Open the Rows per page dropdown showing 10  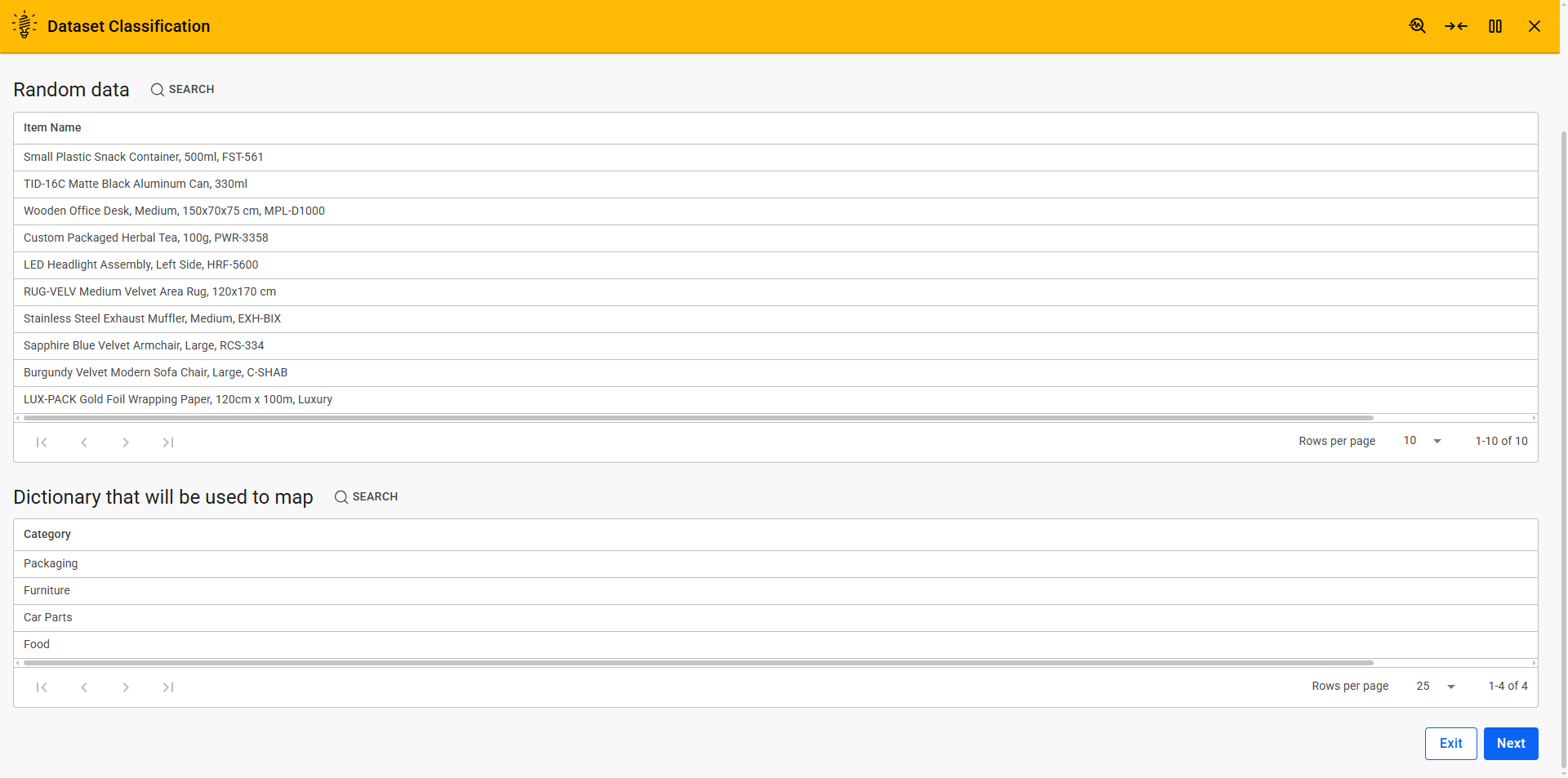point(1421,441)
